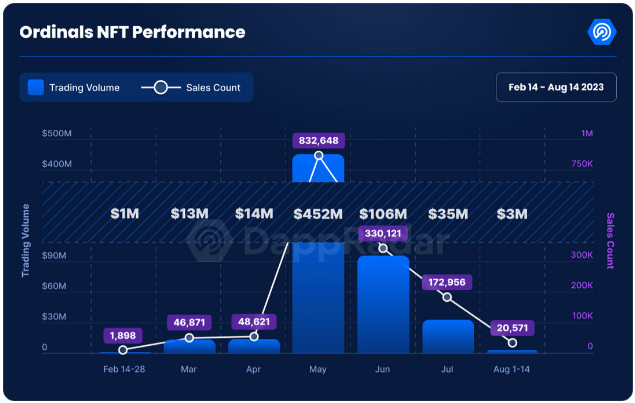
Task: Toggle the Sales Count legend item
Action: 191,88
